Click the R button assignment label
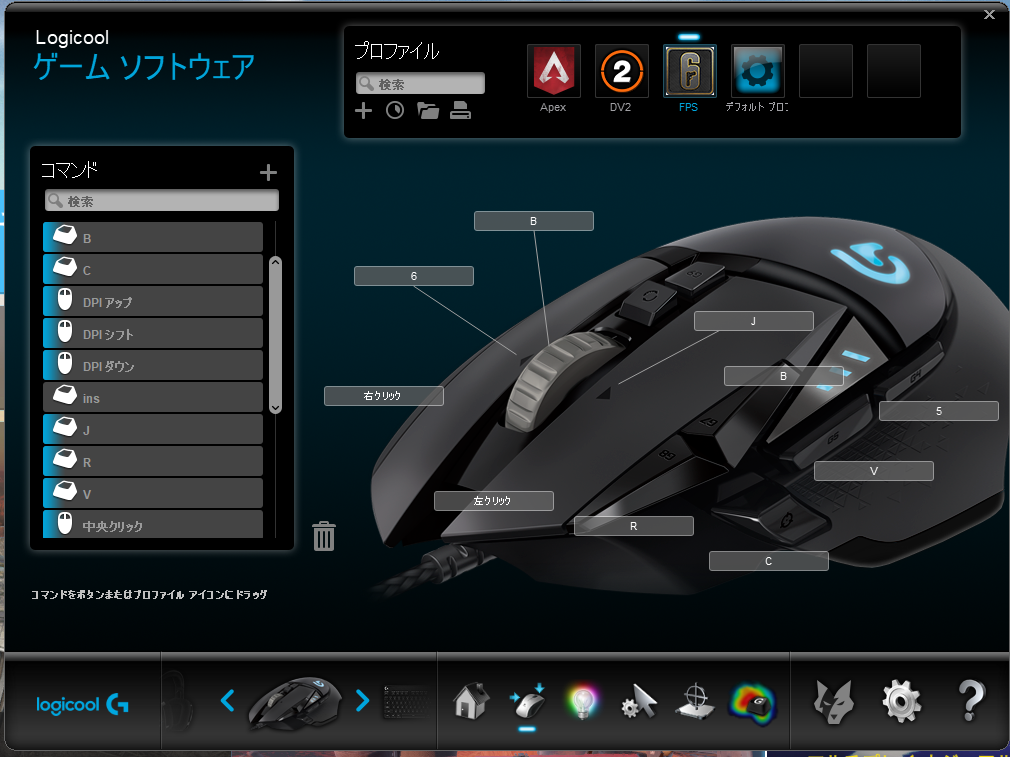This screenshot has height=757, width=1010. click(634, 526)
